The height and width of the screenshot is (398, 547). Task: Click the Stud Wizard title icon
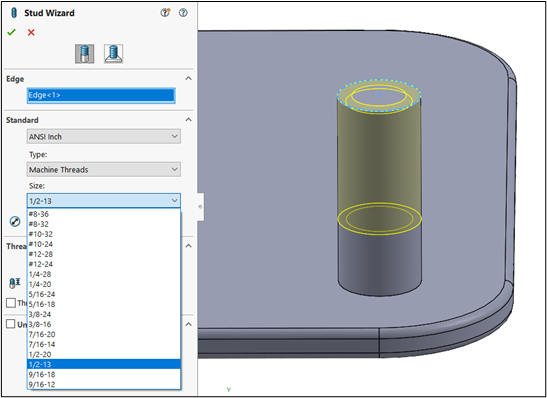14,13
